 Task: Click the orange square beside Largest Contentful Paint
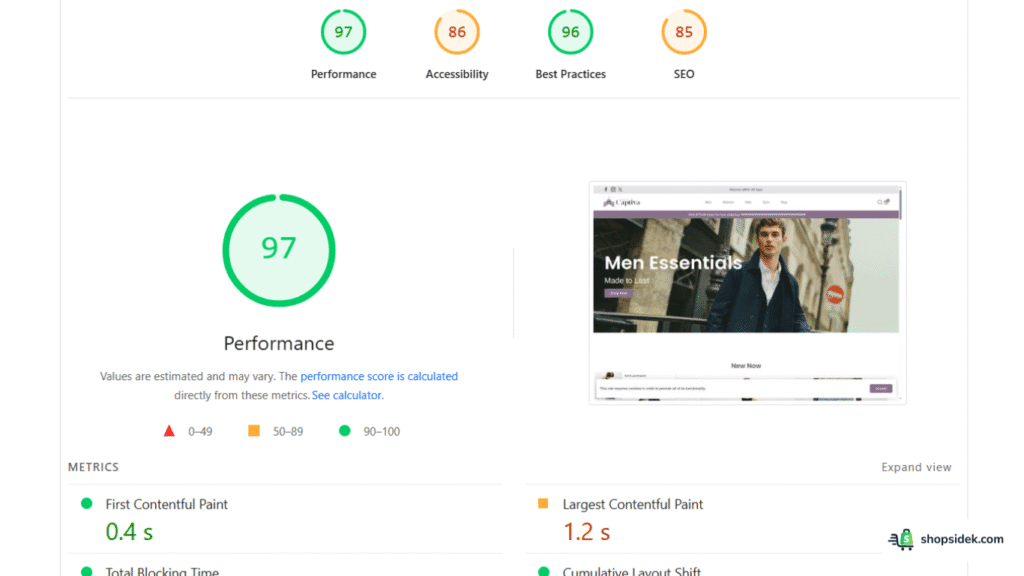(x=541, y=504)
